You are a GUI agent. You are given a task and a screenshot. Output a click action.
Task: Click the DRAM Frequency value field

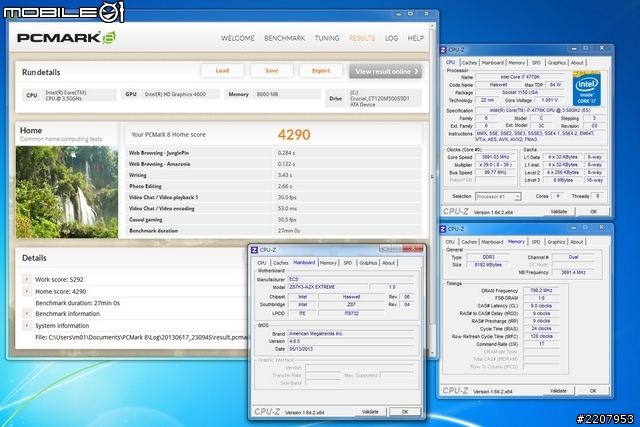541,290
